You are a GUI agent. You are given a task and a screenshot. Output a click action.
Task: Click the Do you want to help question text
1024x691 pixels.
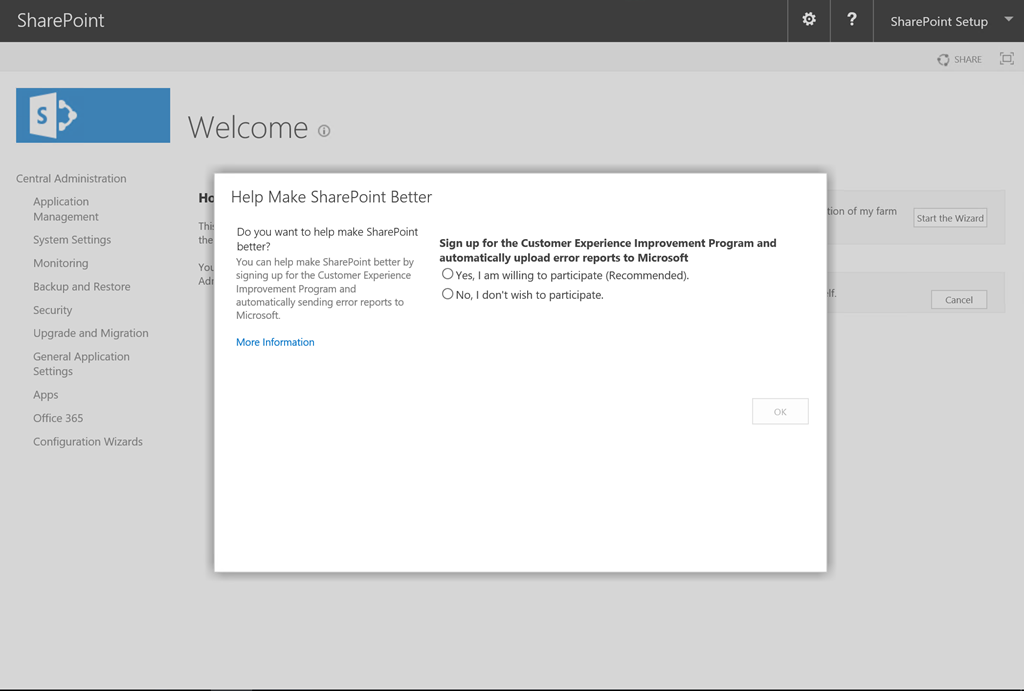pos(327,239)
